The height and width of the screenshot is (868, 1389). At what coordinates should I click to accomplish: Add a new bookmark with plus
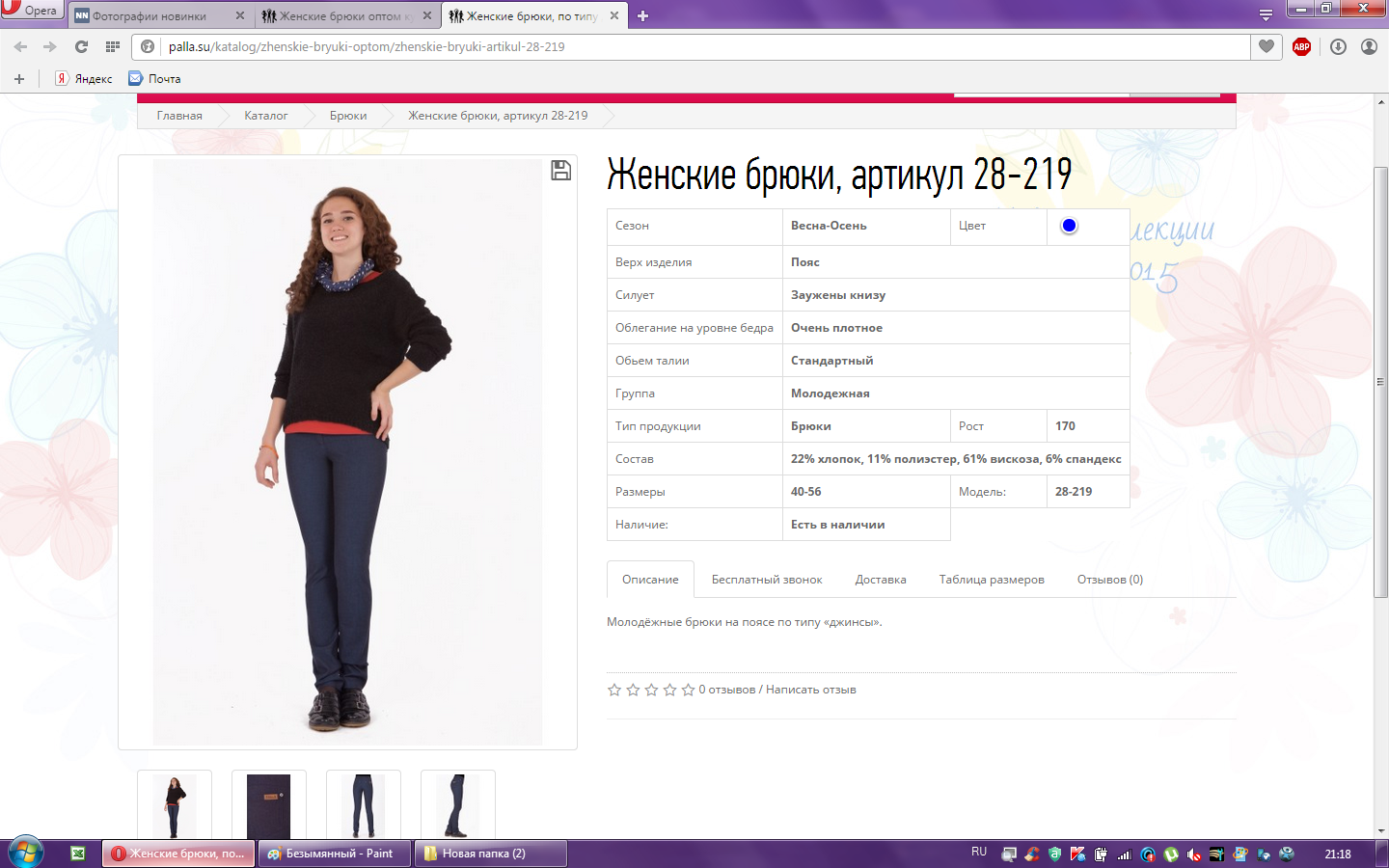[18, 79]
